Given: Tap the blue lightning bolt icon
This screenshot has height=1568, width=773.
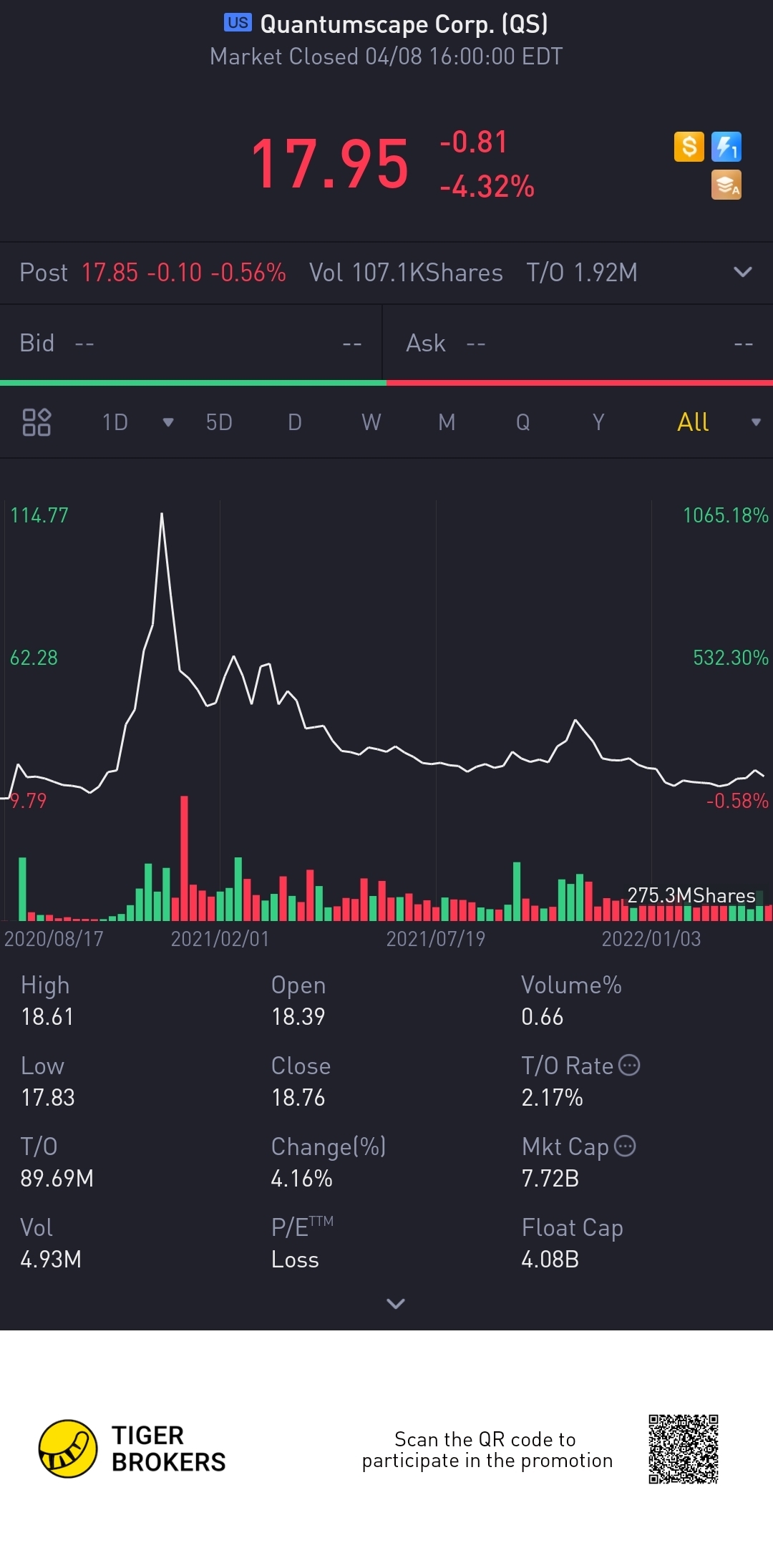Looking at the screenshot, I should click(726, 147).
